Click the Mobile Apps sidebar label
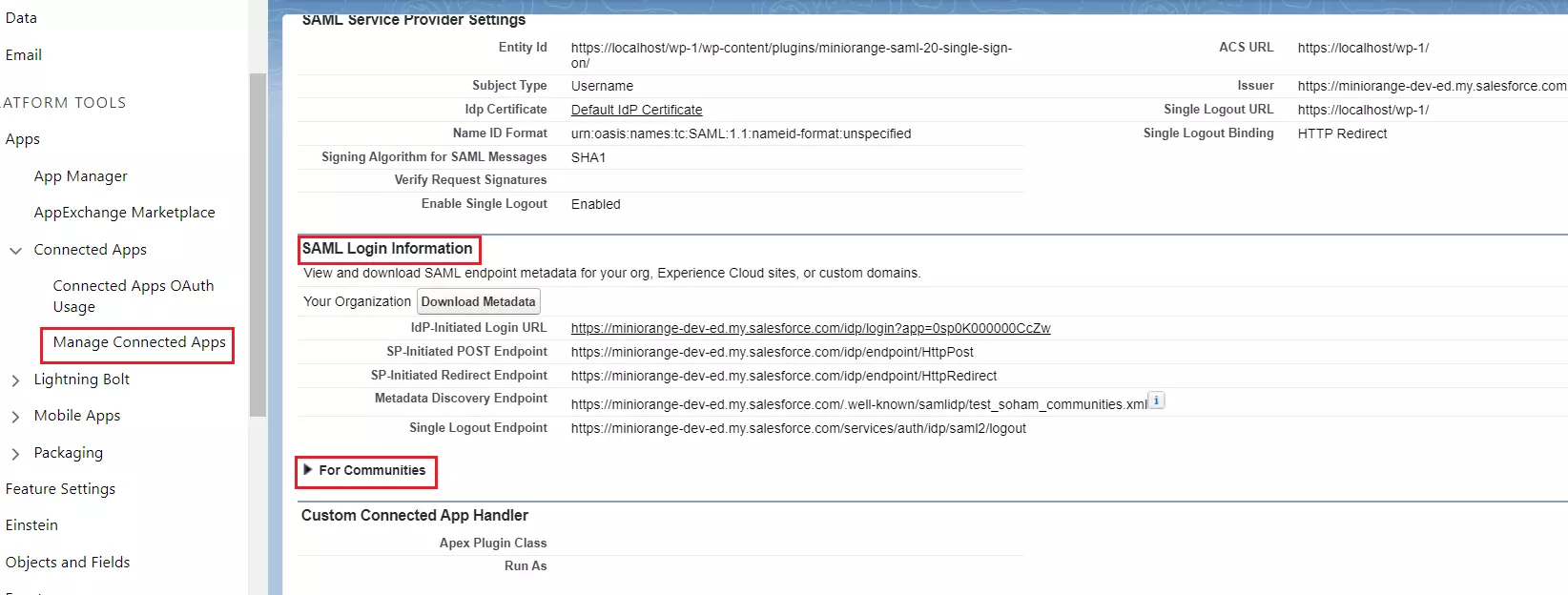The width and height of the screenshot is (1568, 595). (77, 416)
